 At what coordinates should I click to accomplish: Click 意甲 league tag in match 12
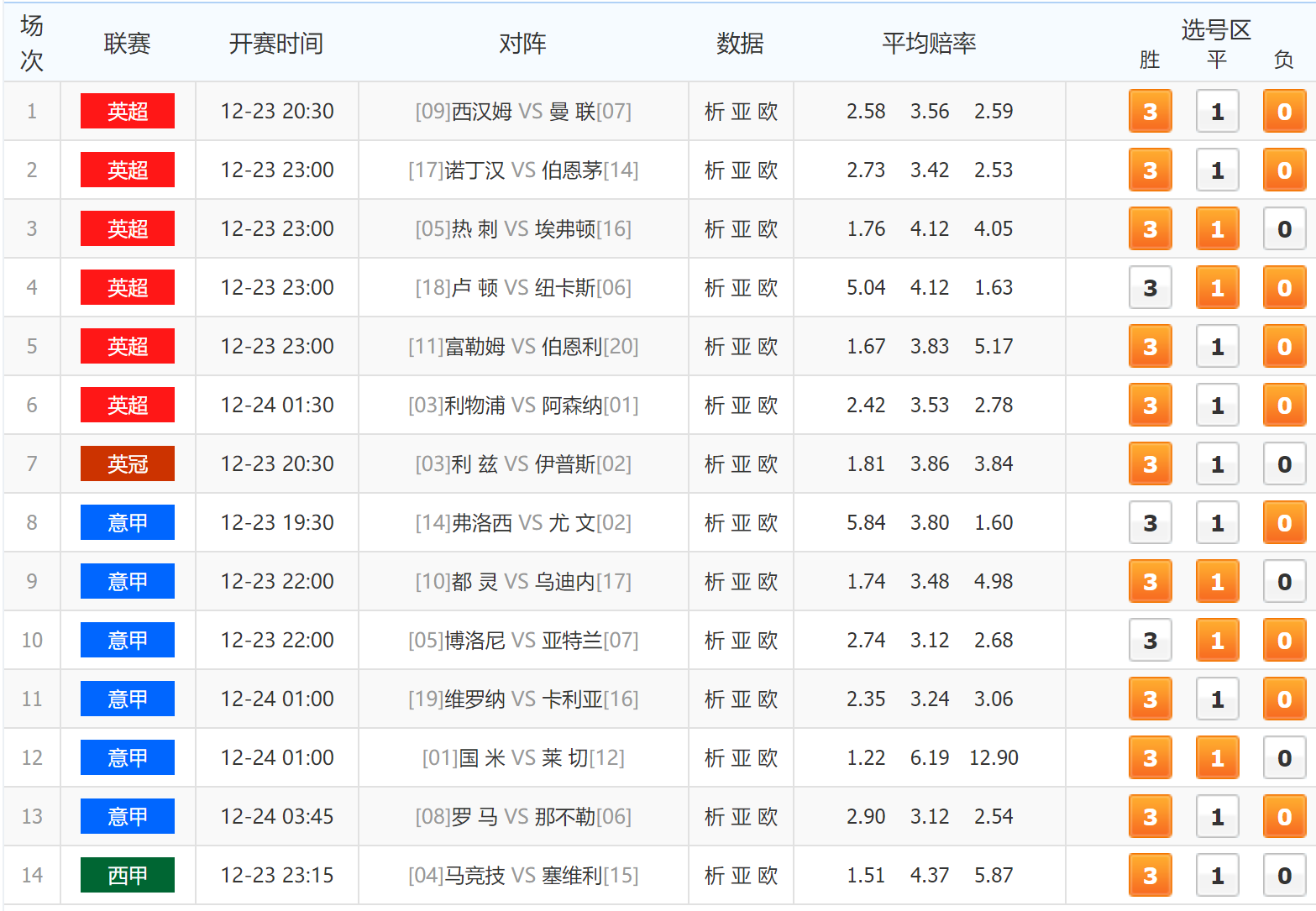coord(128,757)
